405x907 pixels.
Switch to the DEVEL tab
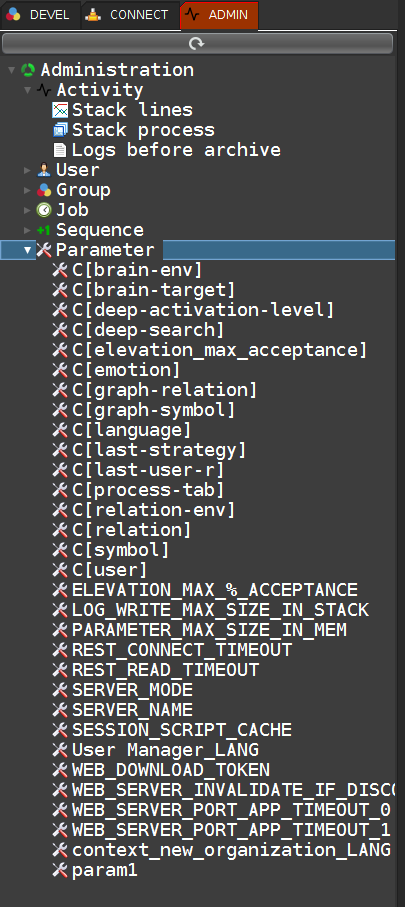coord(40,15)
